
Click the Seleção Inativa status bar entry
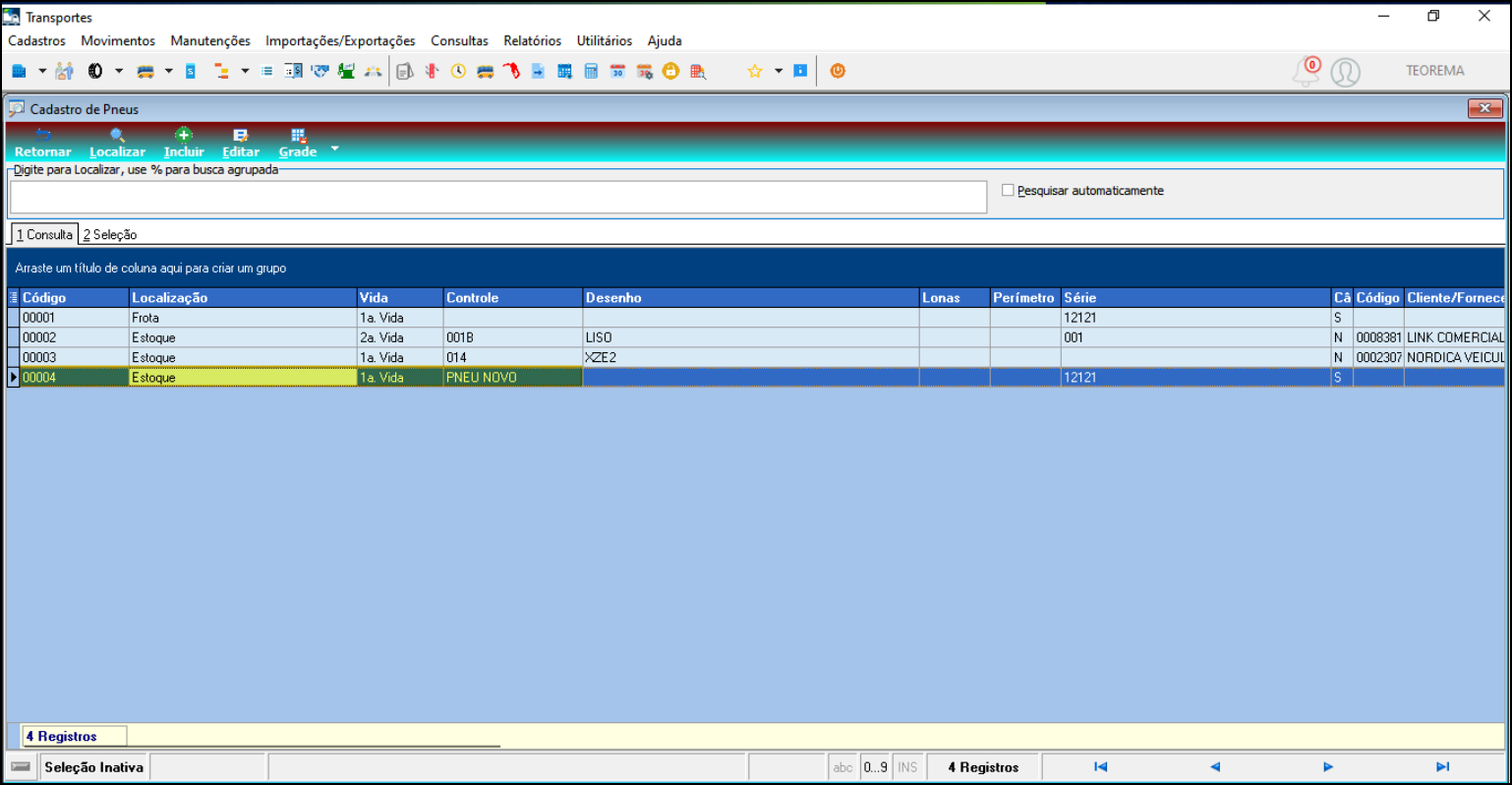[94, 767]
